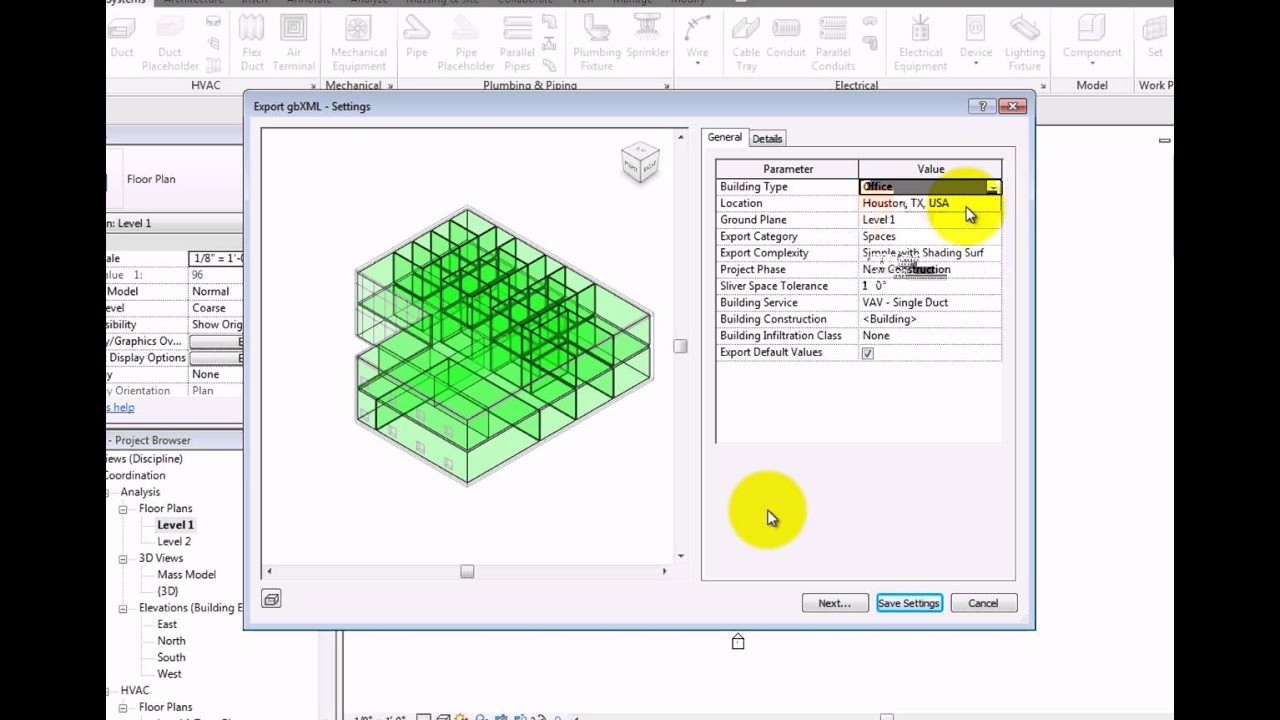Open the Level 1 floor plan view
The height and width of the screenshot is (720, 1280).
click(x=175, y=525)
